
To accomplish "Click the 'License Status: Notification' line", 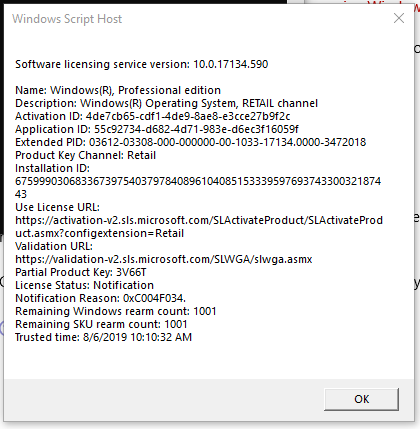I will click(85, 285).
